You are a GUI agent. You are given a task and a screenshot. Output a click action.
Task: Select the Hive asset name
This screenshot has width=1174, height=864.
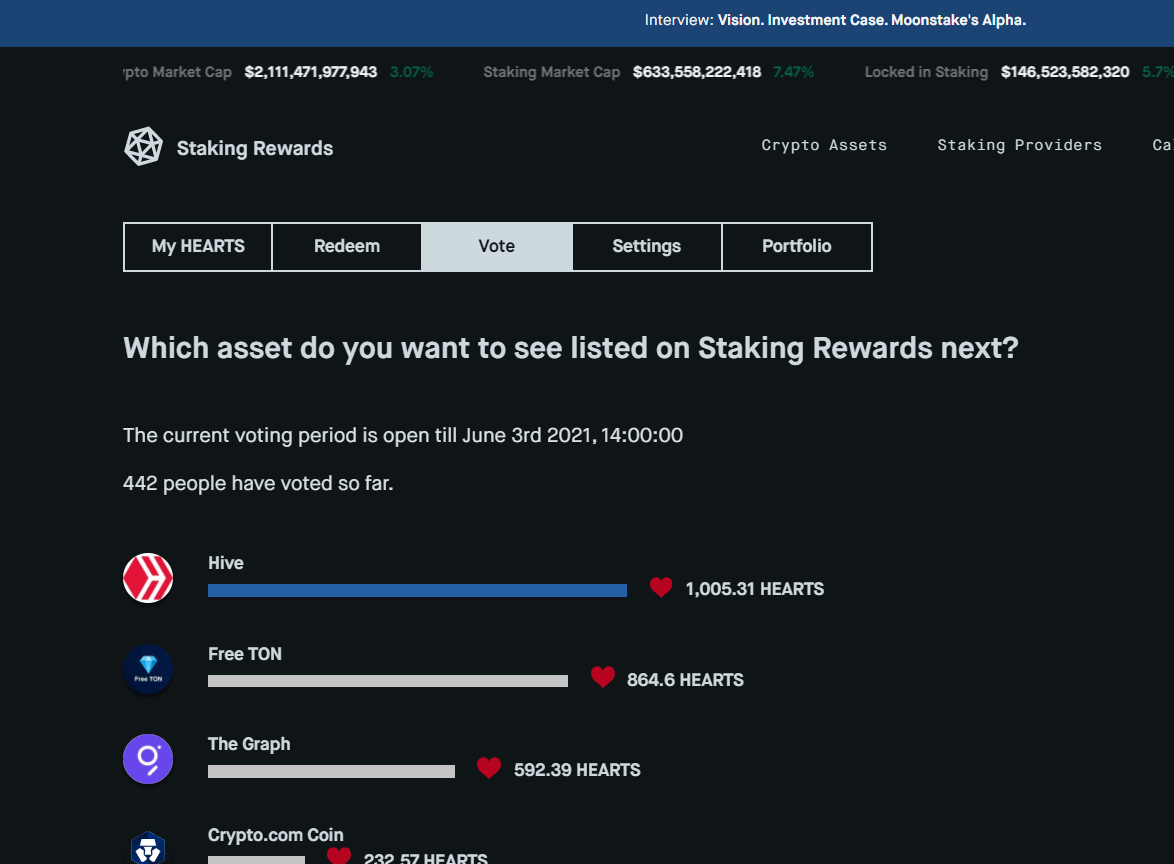pyautogui.click(x=225, y=563)
